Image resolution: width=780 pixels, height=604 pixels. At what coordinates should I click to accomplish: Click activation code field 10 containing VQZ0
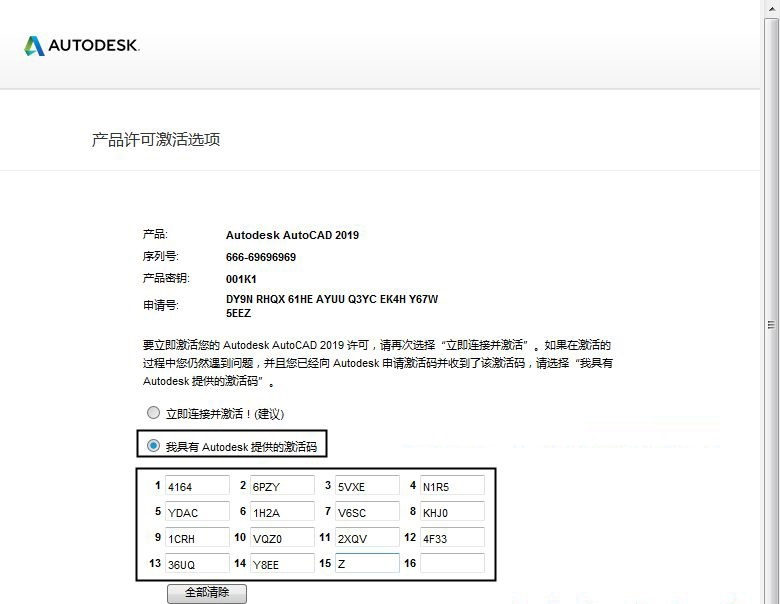click(283, 537)
